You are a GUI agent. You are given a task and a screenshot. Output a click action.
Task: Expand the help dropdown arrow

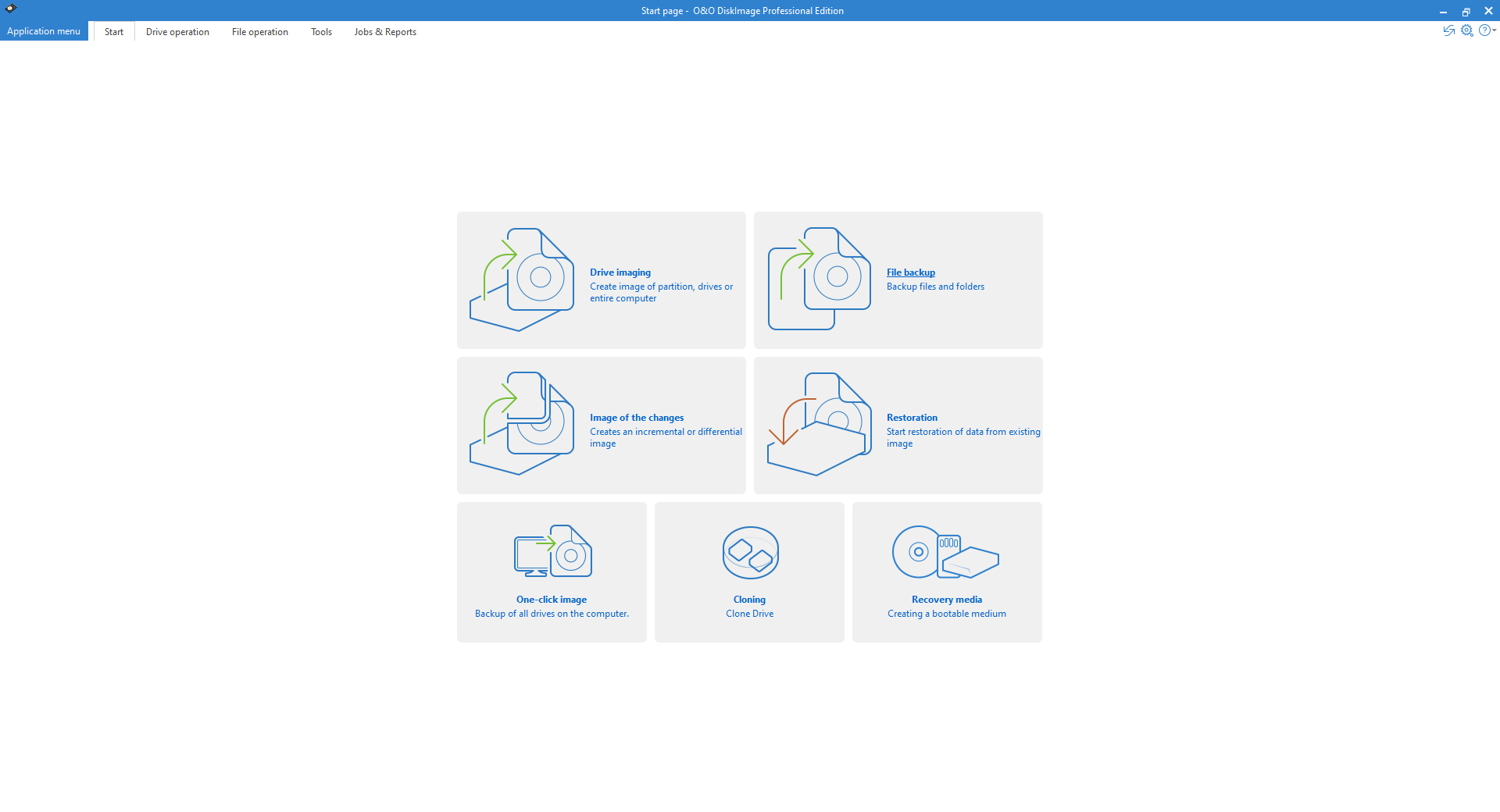point(1495,30)
